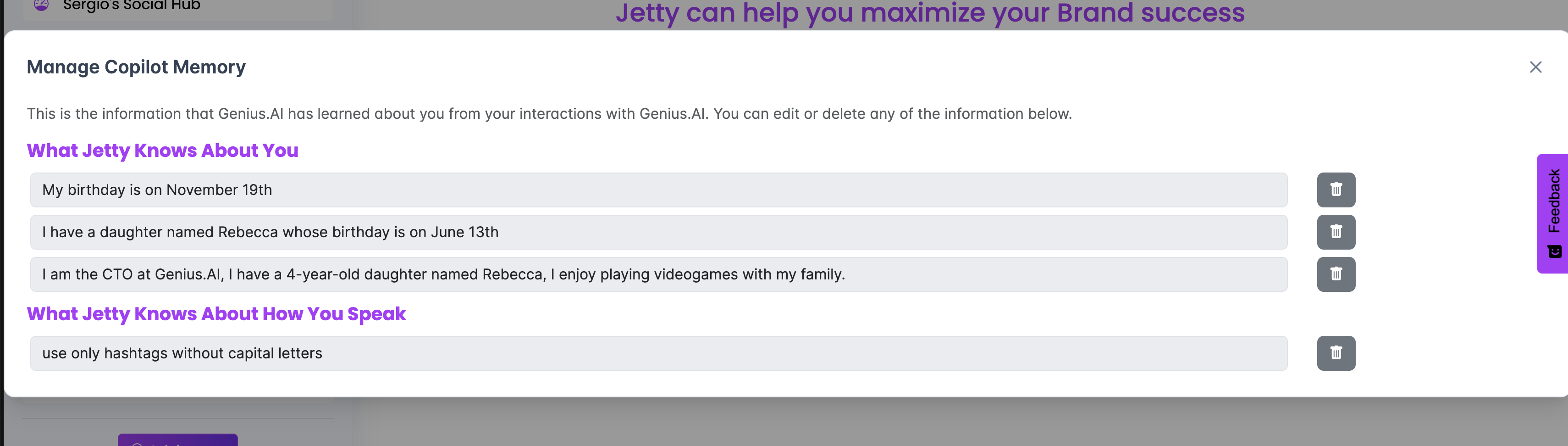Click the 'use only hashtags' speaking style field
The height and width of the screenshot is (446, 1568).
coord(659,353)
